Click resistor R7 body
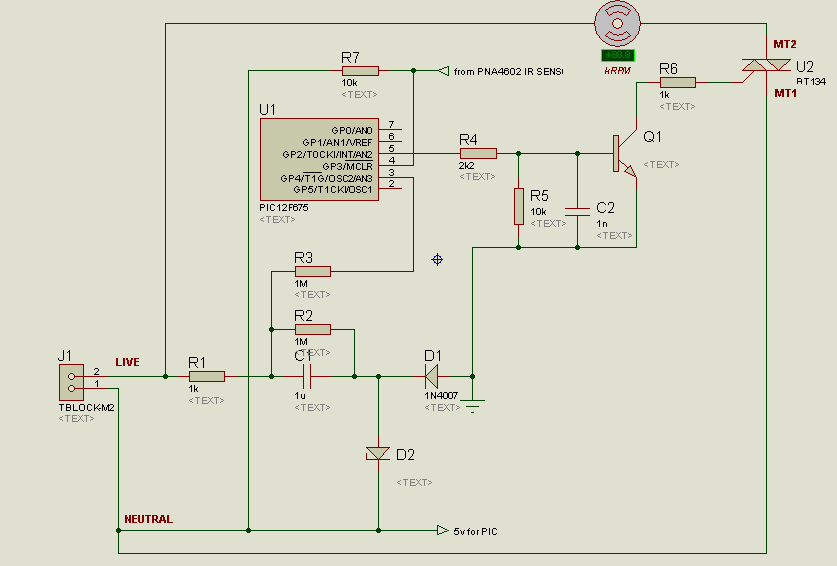The height and width of the screenshot is (566, 837). pos(360,70)
